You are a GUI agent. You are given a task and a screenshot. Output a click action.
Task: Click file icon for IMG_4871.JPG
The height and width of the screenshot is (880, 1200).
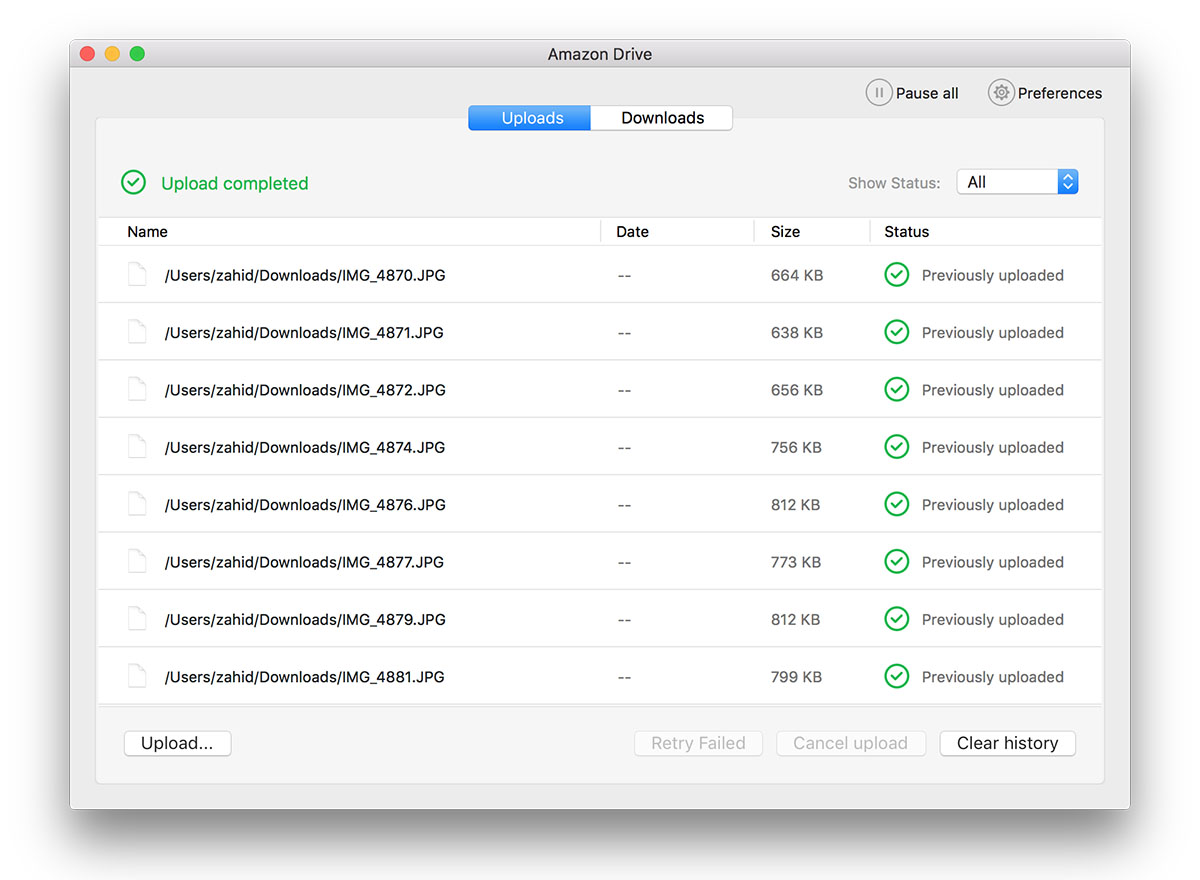137,332
